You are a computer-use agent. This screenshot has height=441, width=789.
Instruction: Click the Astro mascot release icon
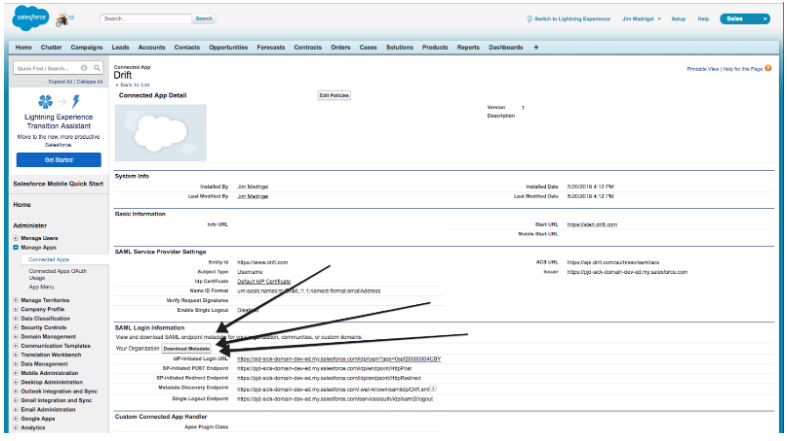[x=63, y=19]
